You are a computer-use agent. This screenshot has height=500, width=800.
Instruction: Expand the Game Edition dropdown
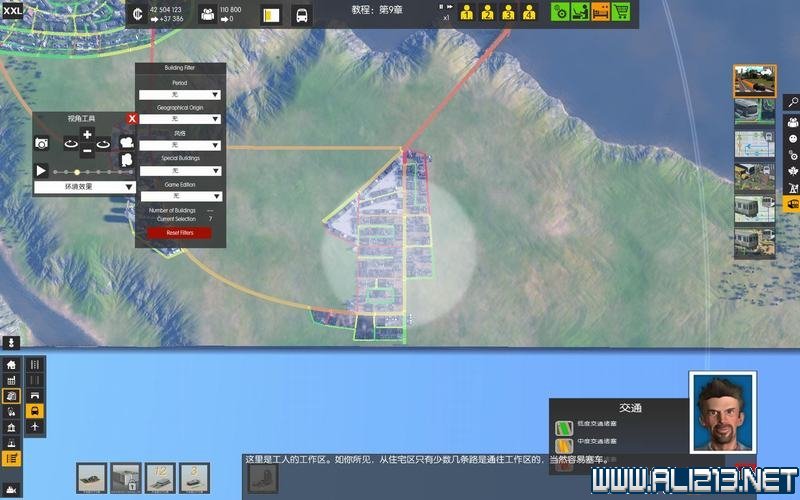click(x=180, y=196)
